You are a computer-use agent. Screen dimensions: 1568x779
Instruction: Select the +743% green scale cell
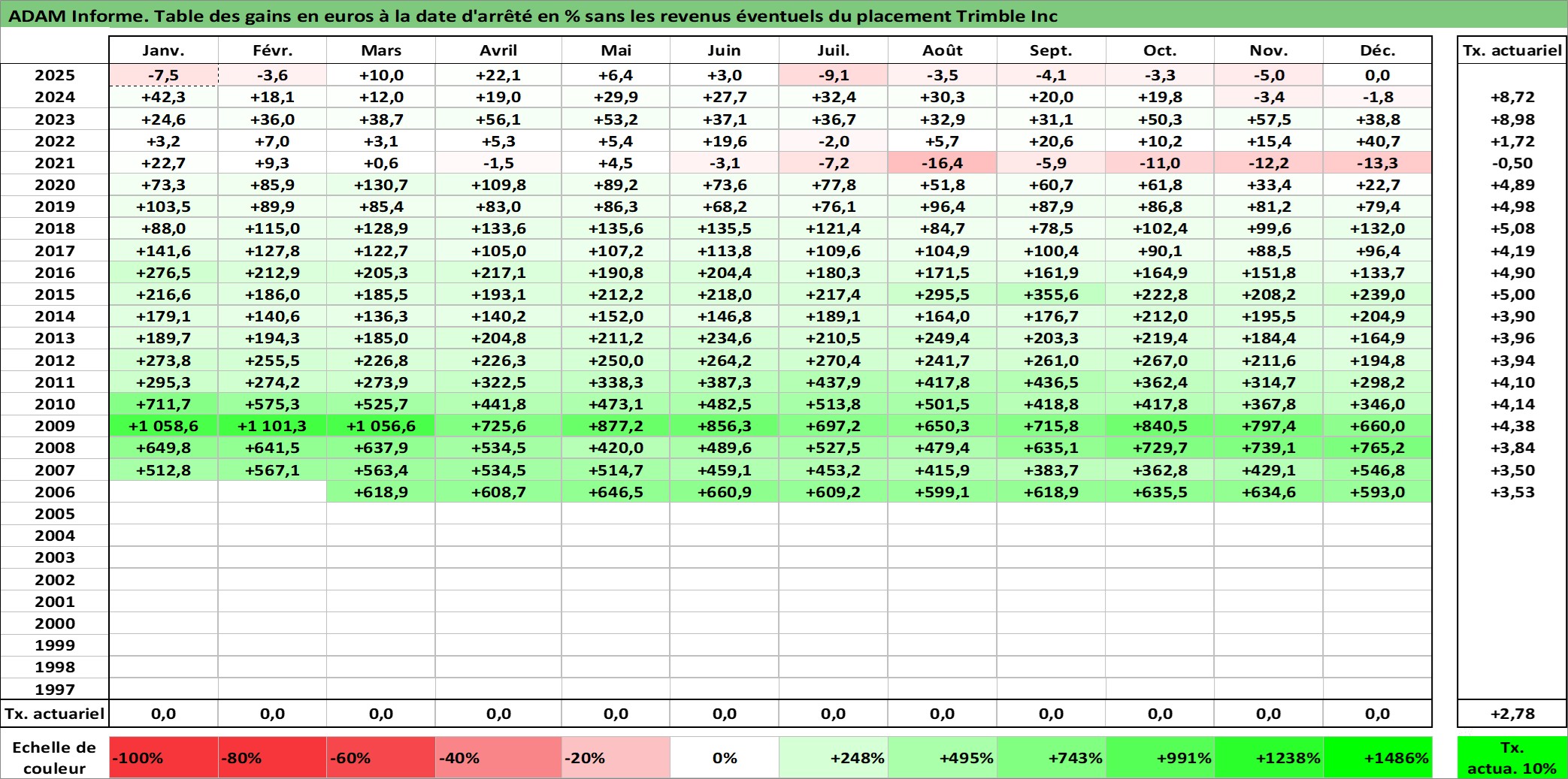1051,757
